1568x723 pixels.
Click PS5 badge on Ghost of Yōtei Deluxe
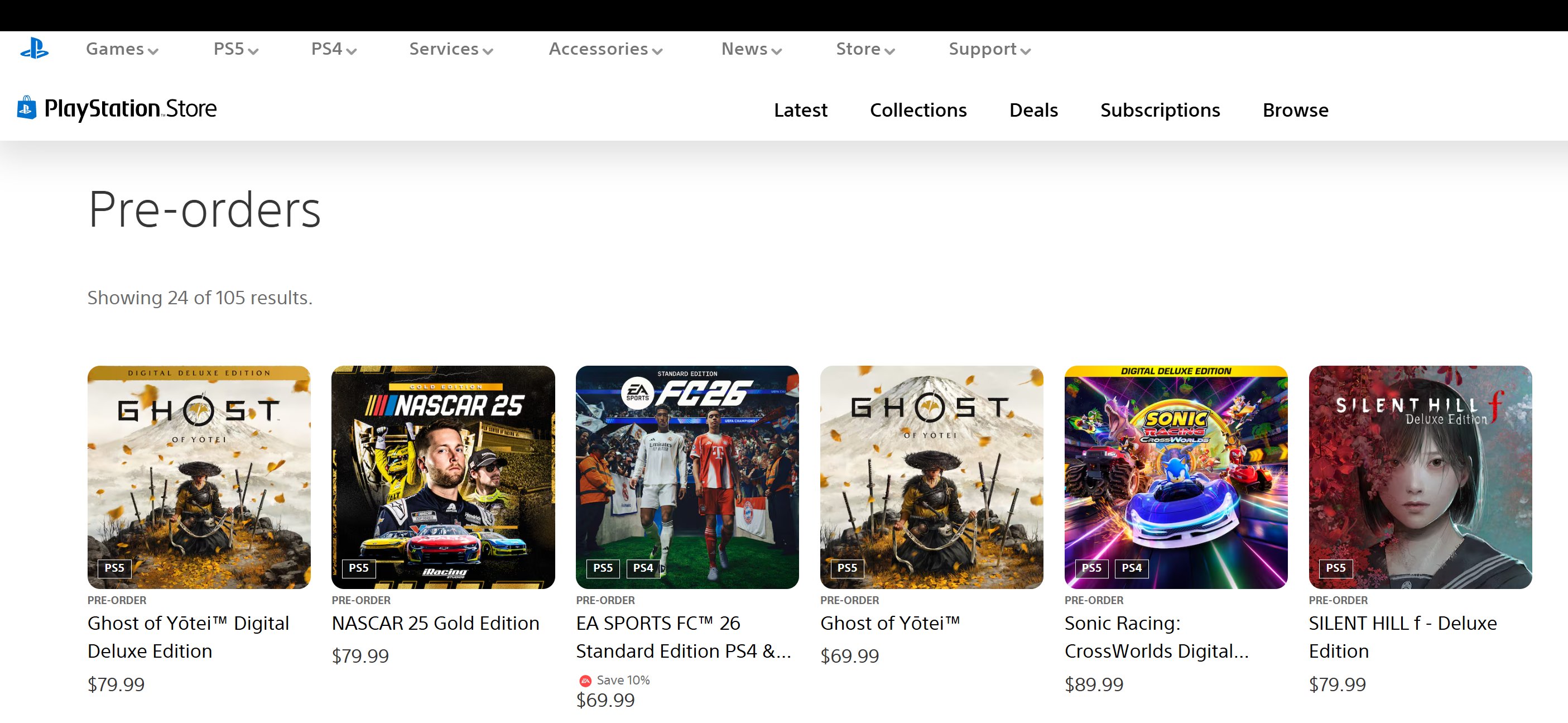coord(114,568)
